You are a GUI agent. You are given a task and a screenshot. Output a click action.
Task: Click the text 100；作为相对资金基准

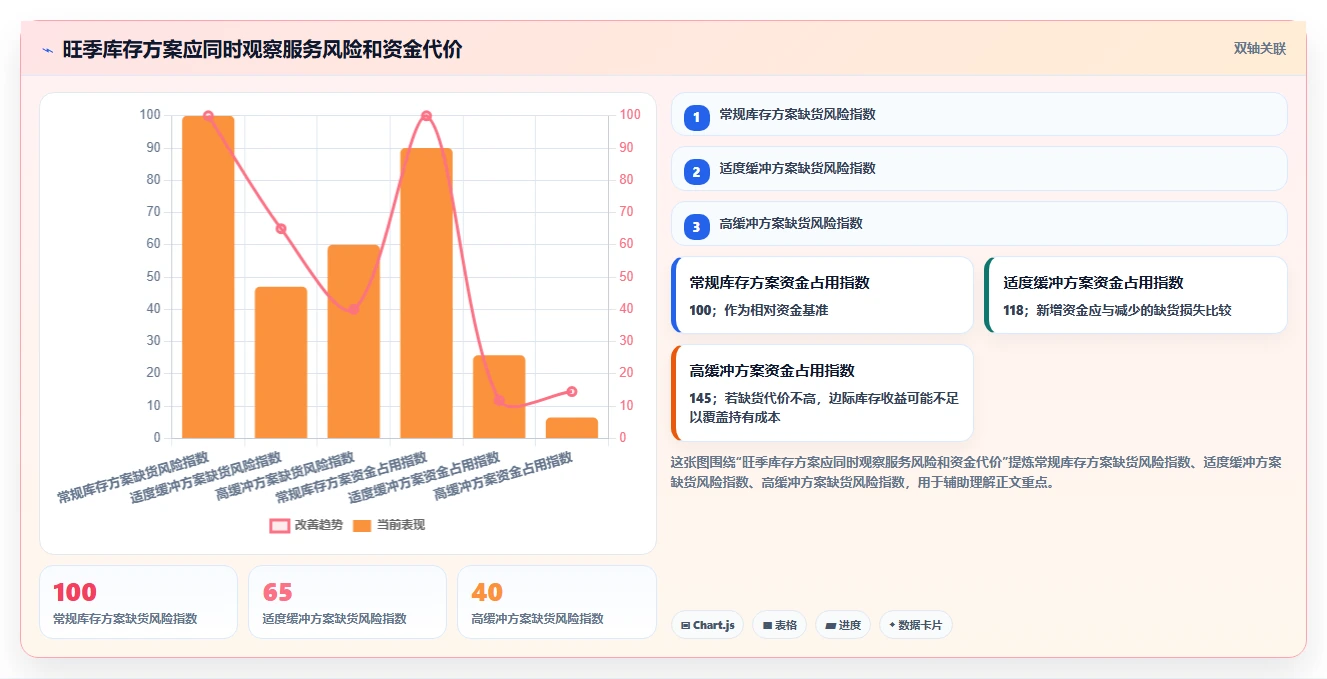[x=759, y=310]
